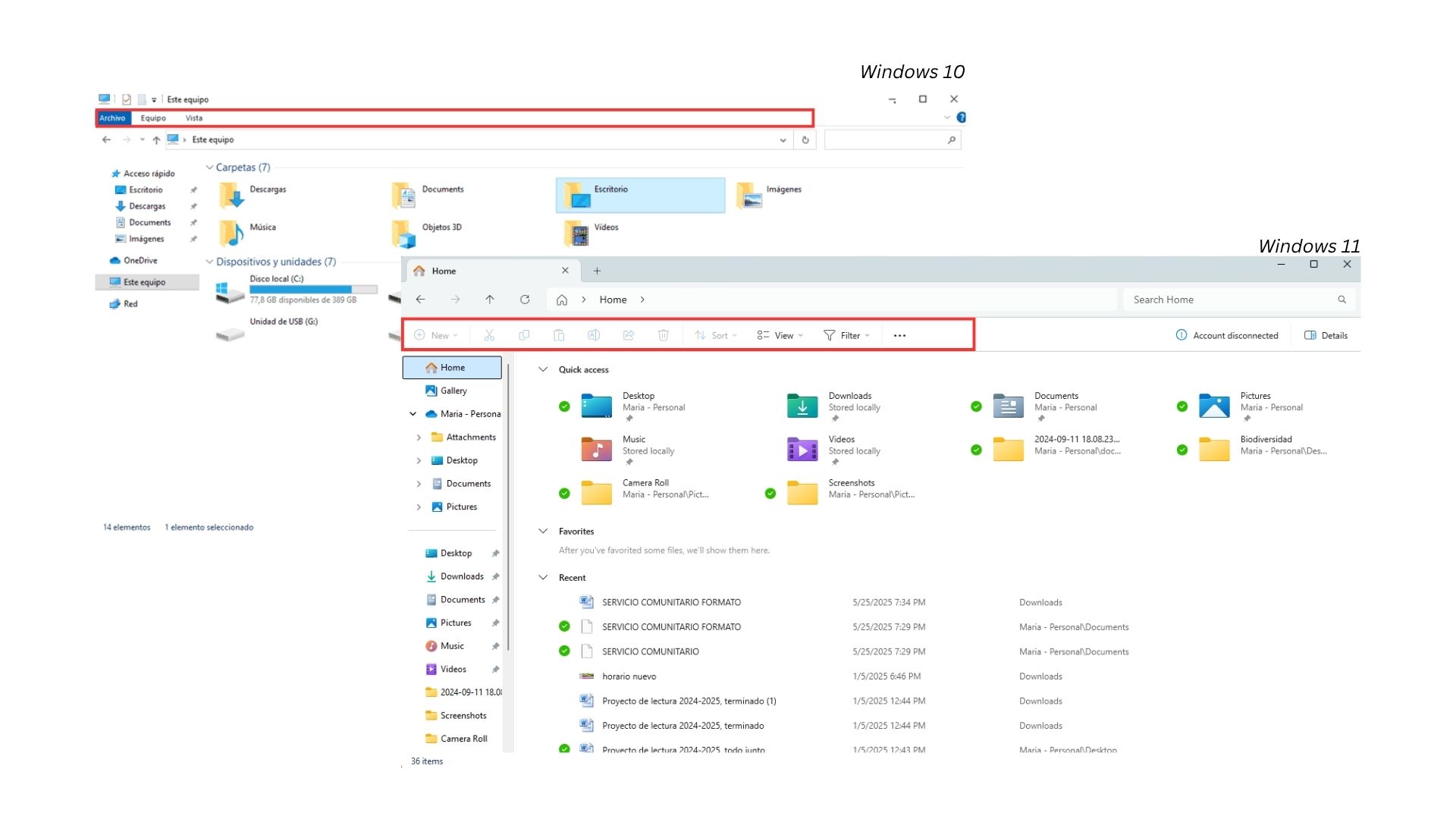1456x819 pixels.
Task: Click the Share icon in toolbar
Action: coord(629,335)
